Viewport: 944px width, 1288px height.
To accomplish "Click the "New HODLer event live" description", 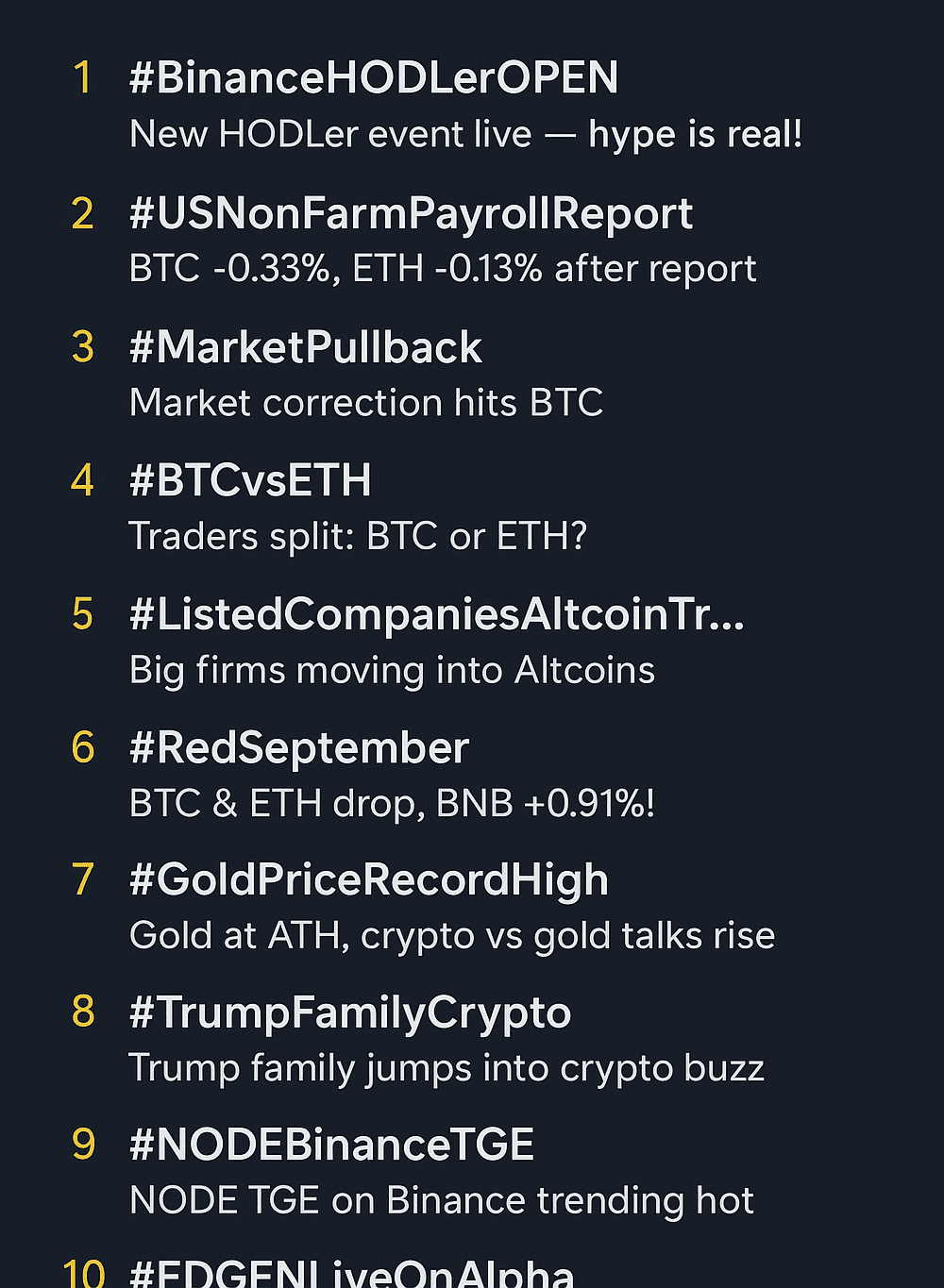I will pos(465,134).
